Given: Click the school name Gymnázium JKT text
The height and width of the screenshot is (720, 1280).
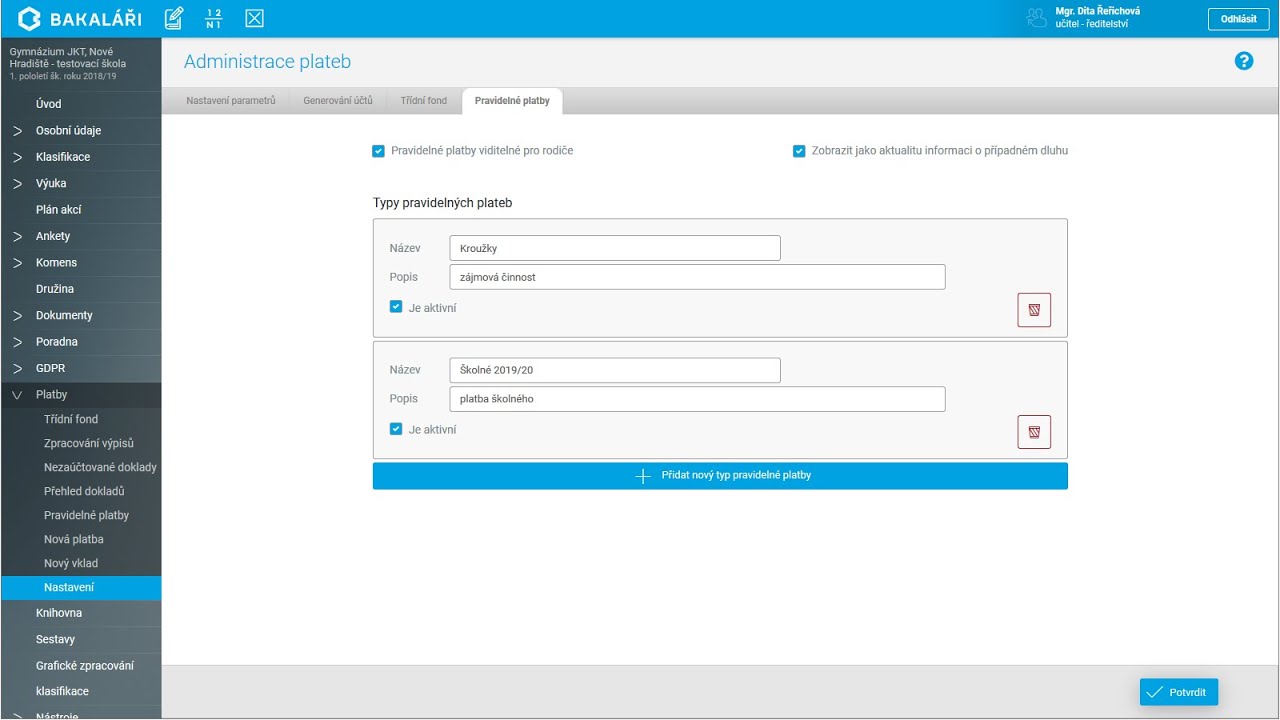Looking at the screenshot, I should click(x=68, y=58).
